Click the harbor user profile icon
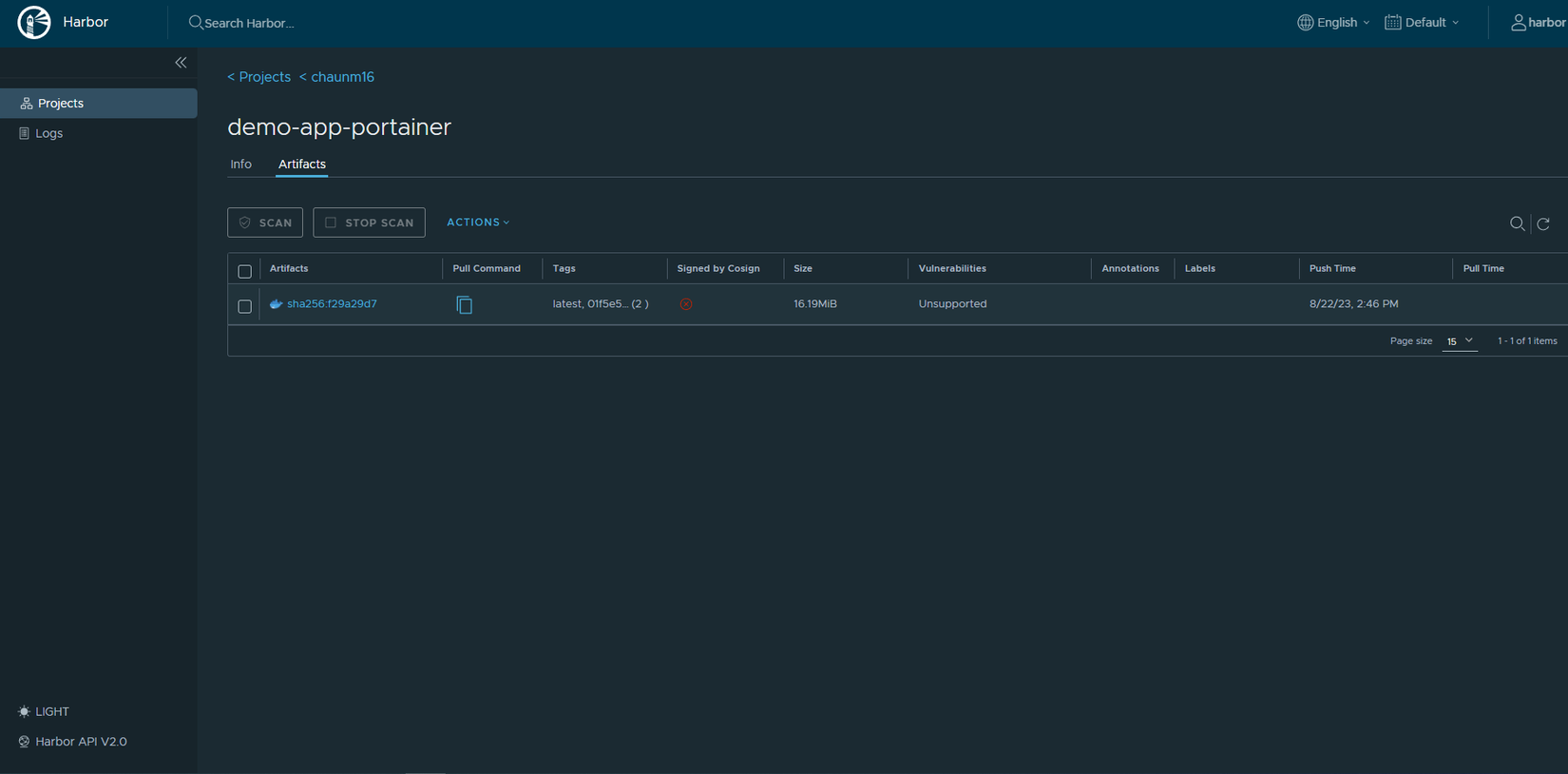 pyautogui.click(x=1519, y=22)
